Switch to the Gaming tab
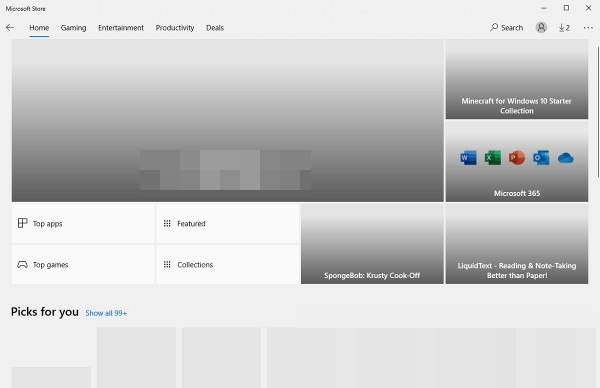600x388 pixels. pos(73,28)
